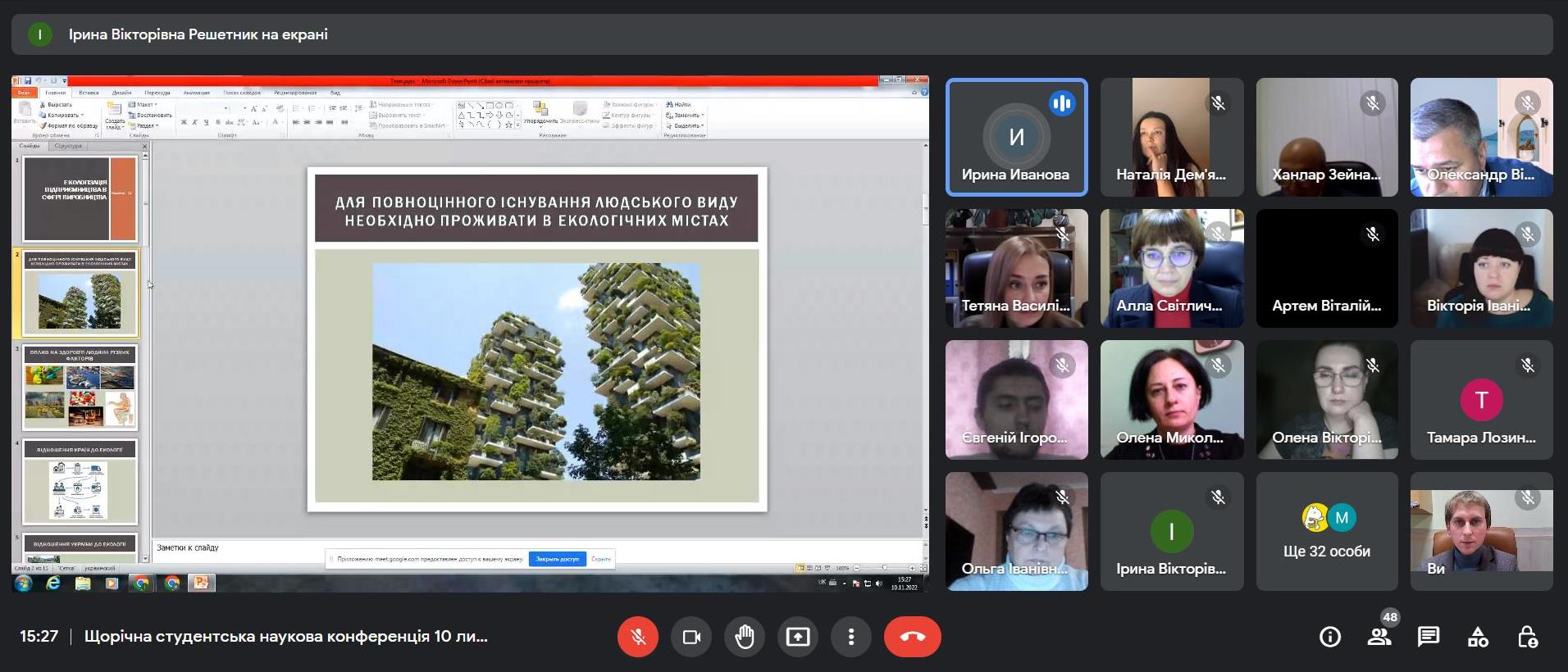
Task: Open PowerPoint help question-mark icon
Action: point(924,93)
